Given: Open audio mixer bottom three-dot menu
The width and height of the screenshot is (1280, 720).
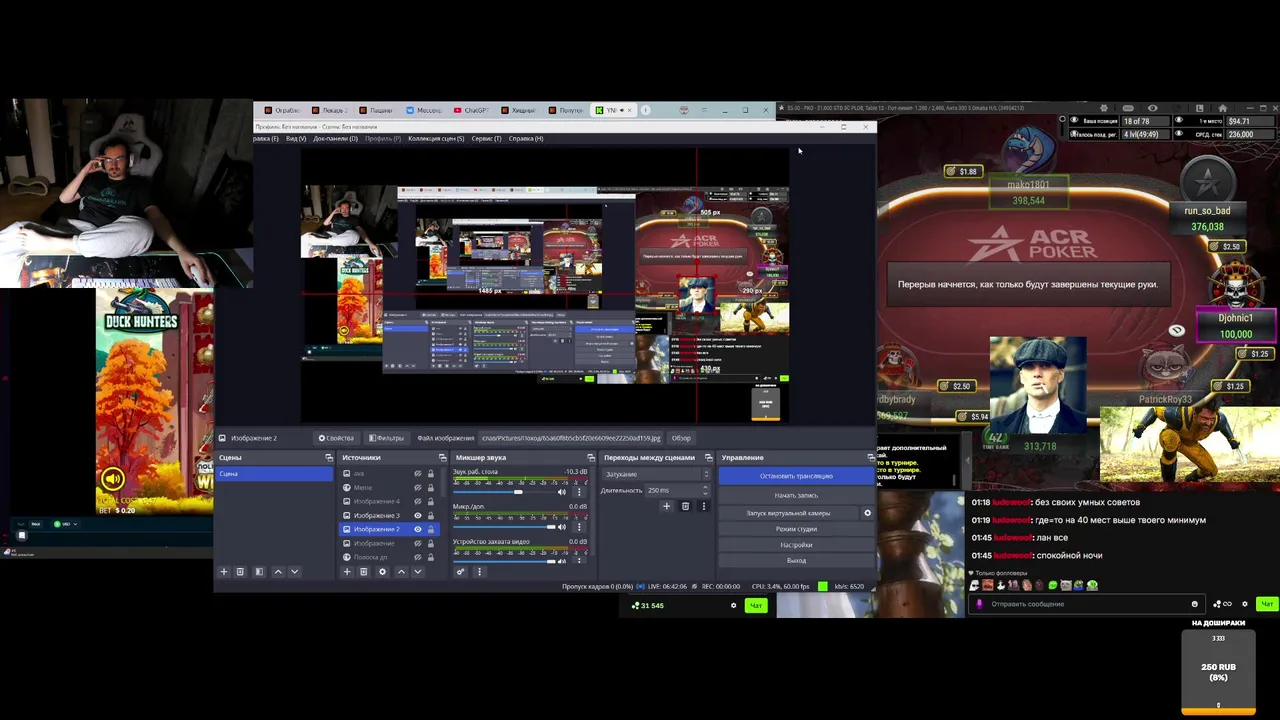Looking at the screenshot, I should [479, 572].
